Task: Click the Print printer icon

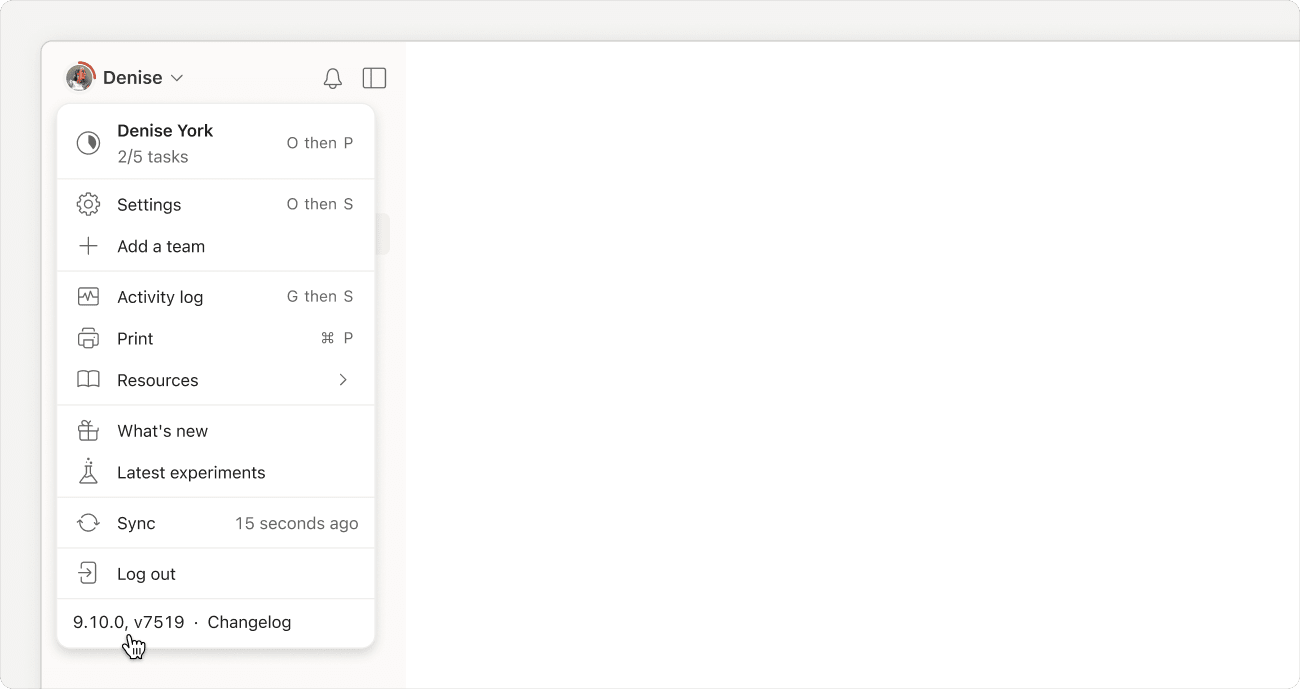Action: point(88,338)
